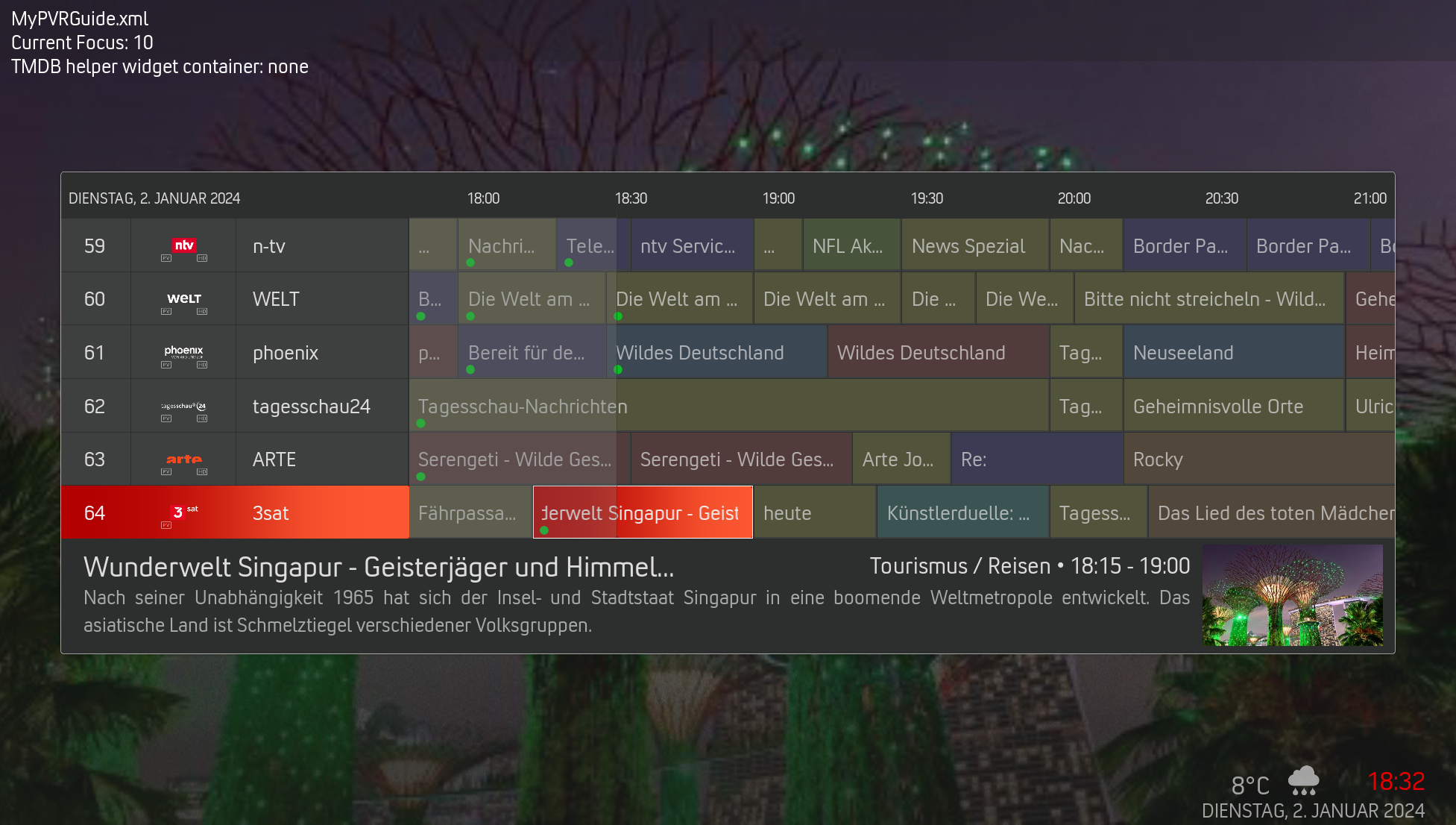Open Wildes Deutschland at 19:15 on phoenix
Image resolution: width=1456 pixels, height=825 pixels.
pyautogui.click(x=939, y=353)
